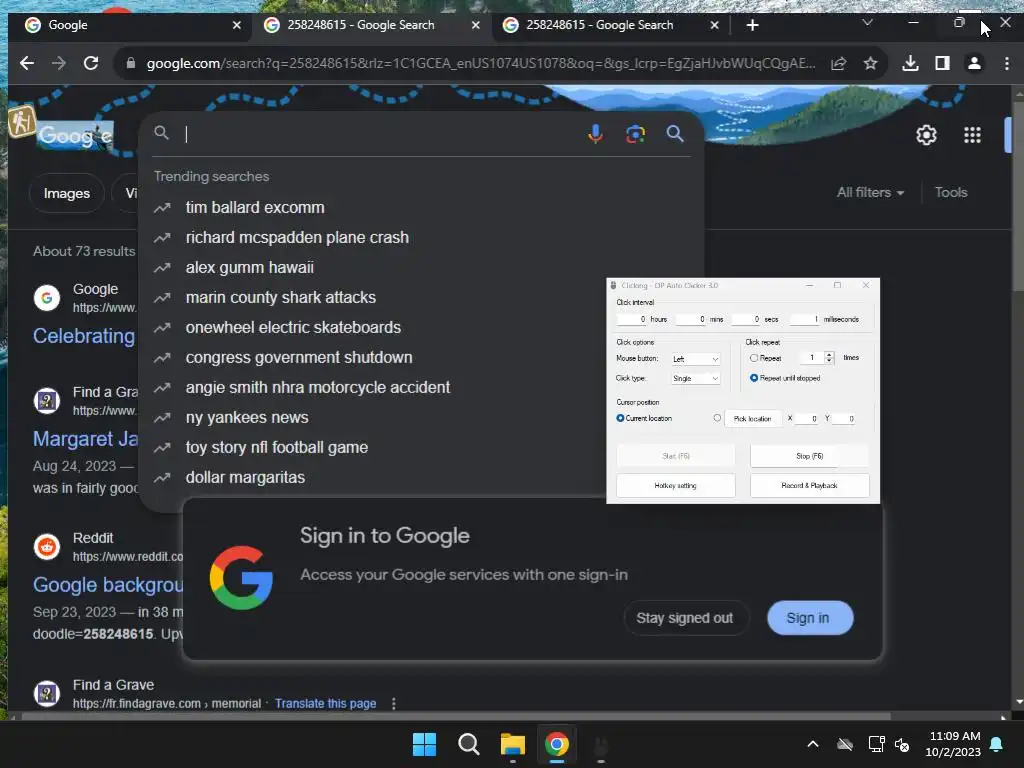Select richard mcspadden plane crash suggestion
Viewport: 1024px width, 768px height.
click(297, 237)
